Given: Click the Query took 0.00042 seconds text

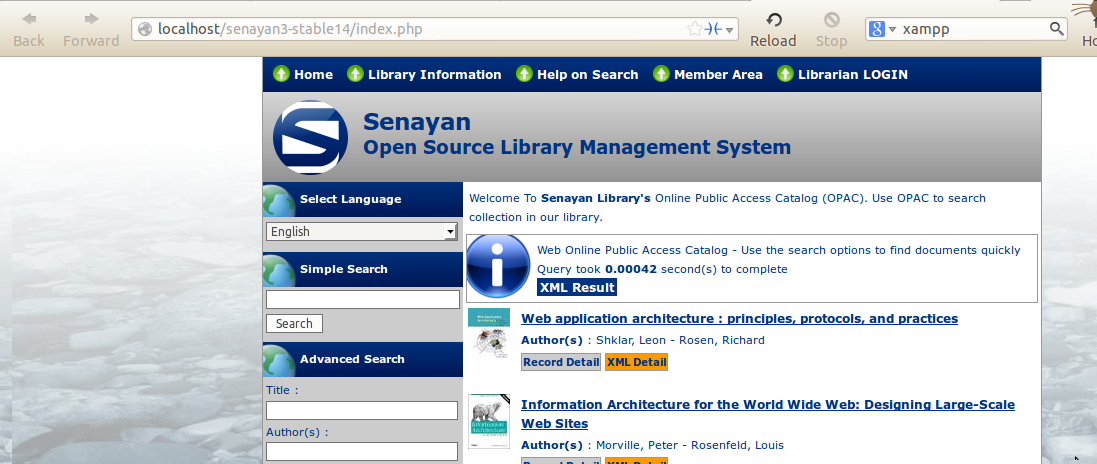Looking at the screenshot, I should click(x=663, y=269).
